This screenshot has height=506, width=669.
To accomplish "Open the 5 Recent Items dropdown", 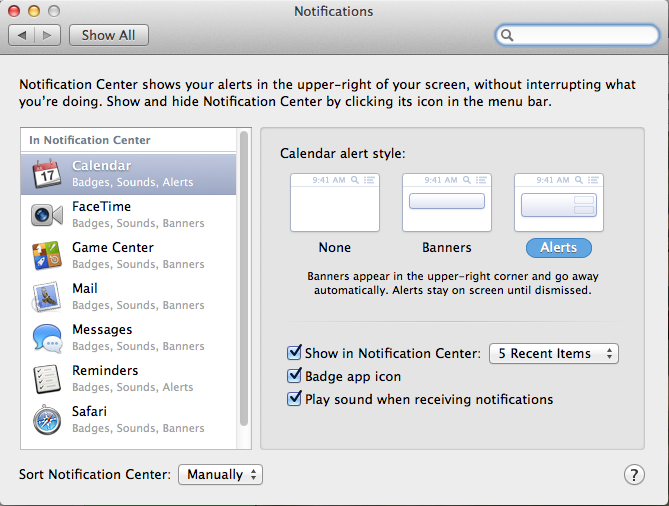I will click(x=553, y=353).
